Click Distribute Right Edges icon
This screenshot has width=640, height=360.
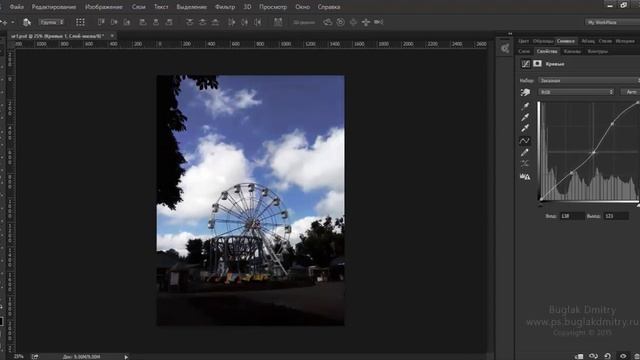258,22
